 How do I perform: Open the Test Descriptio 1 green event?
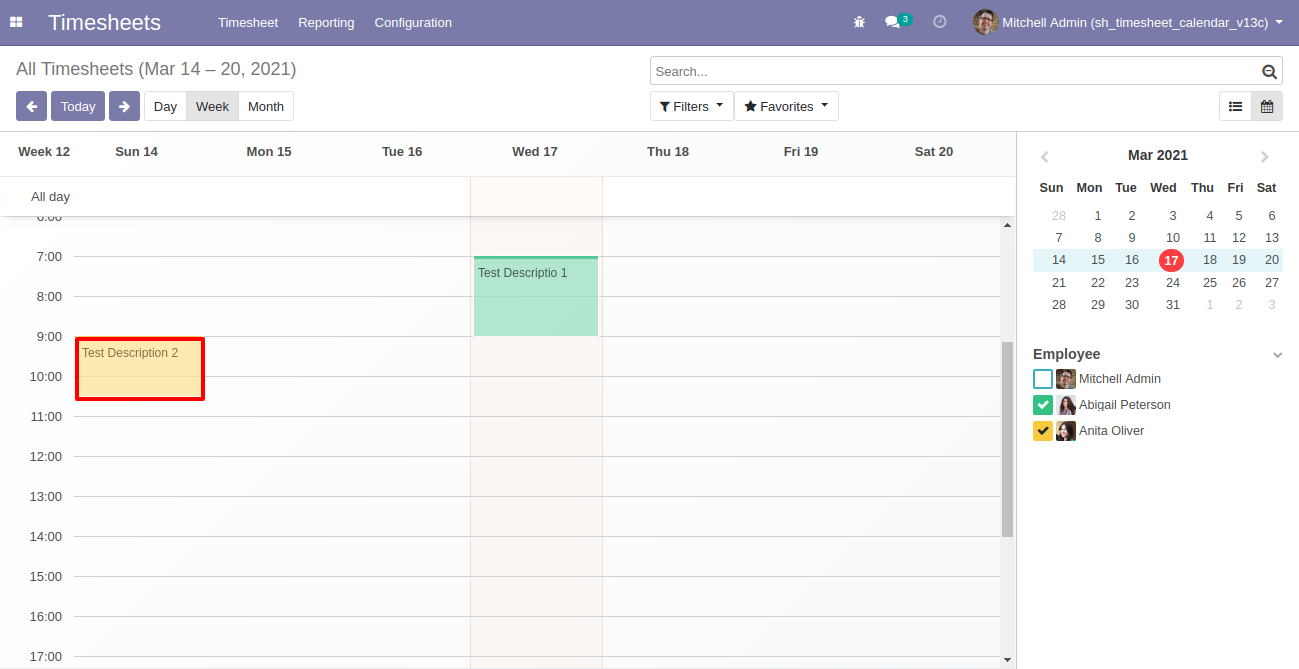pyautogui.click(x=535, y=298)
